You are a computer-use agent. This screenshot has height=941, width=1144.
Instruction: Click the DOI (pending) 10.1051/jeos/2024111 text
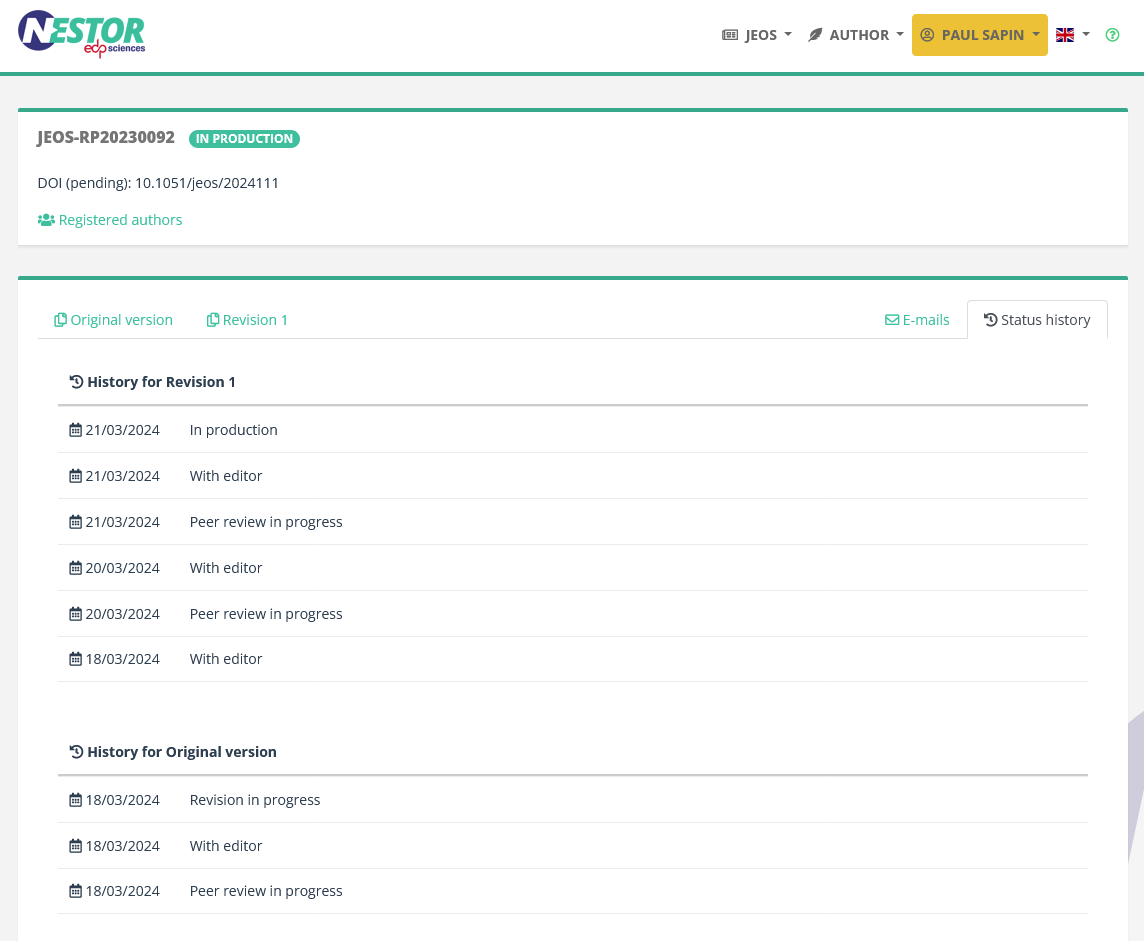pos(158,183)
